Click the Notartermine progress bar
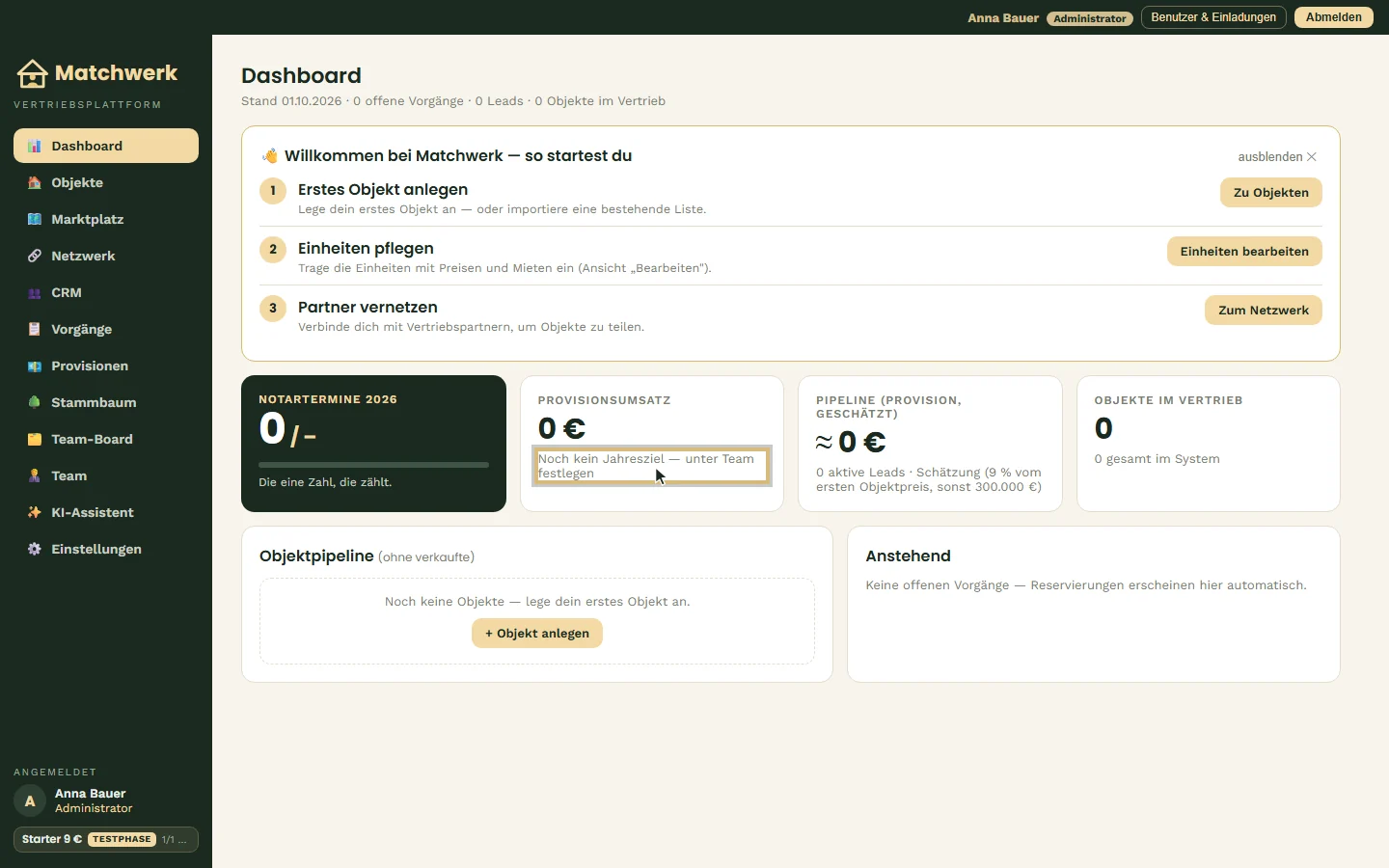The image size is (1389, 868). point(373,465)
